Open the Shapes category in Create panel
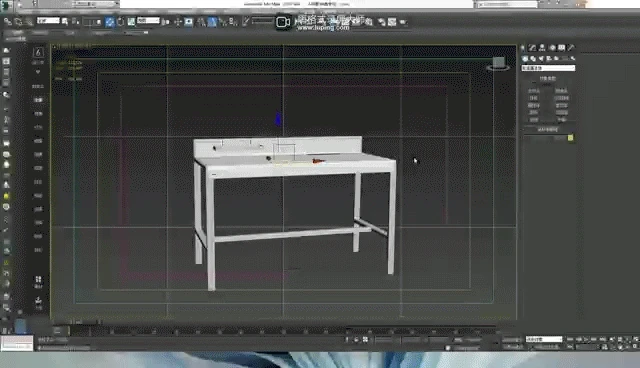This screenshot has height=368, width=640. click(x=533, y=59)
